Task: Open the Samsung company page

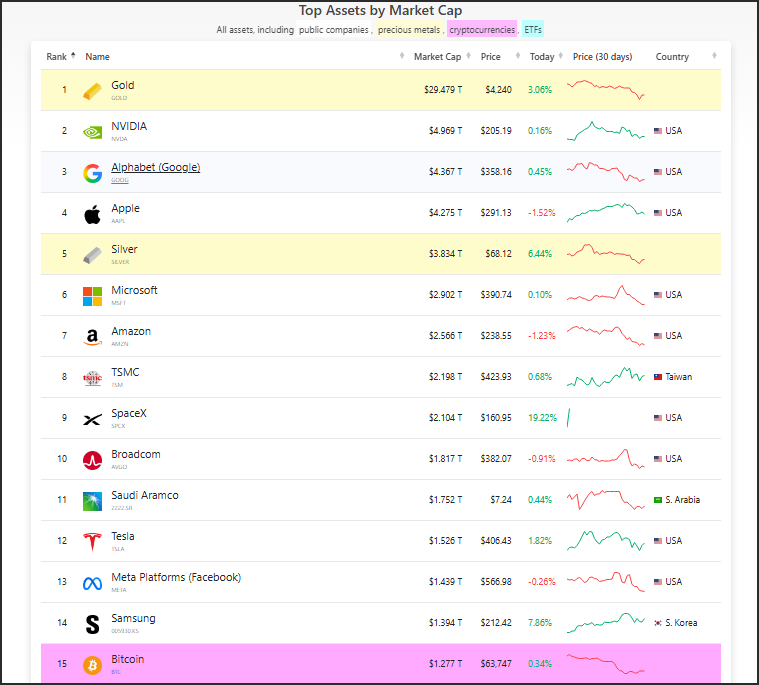Action: click(x=133, y=618)
